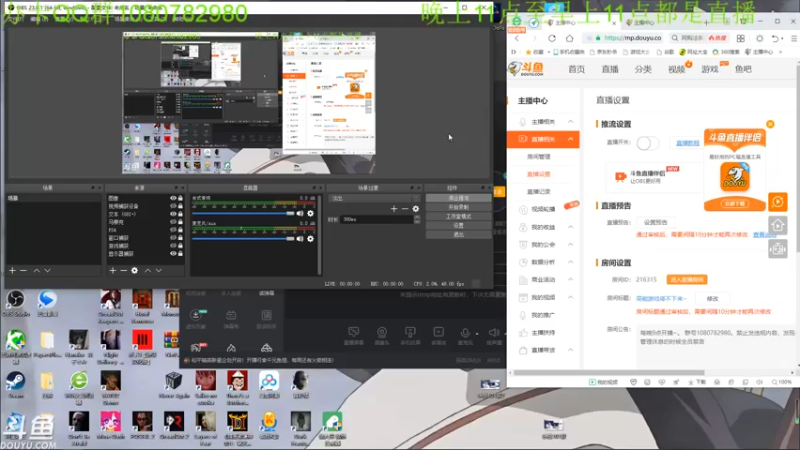Click the gray home floating button on Douyu page

point(778,225)
